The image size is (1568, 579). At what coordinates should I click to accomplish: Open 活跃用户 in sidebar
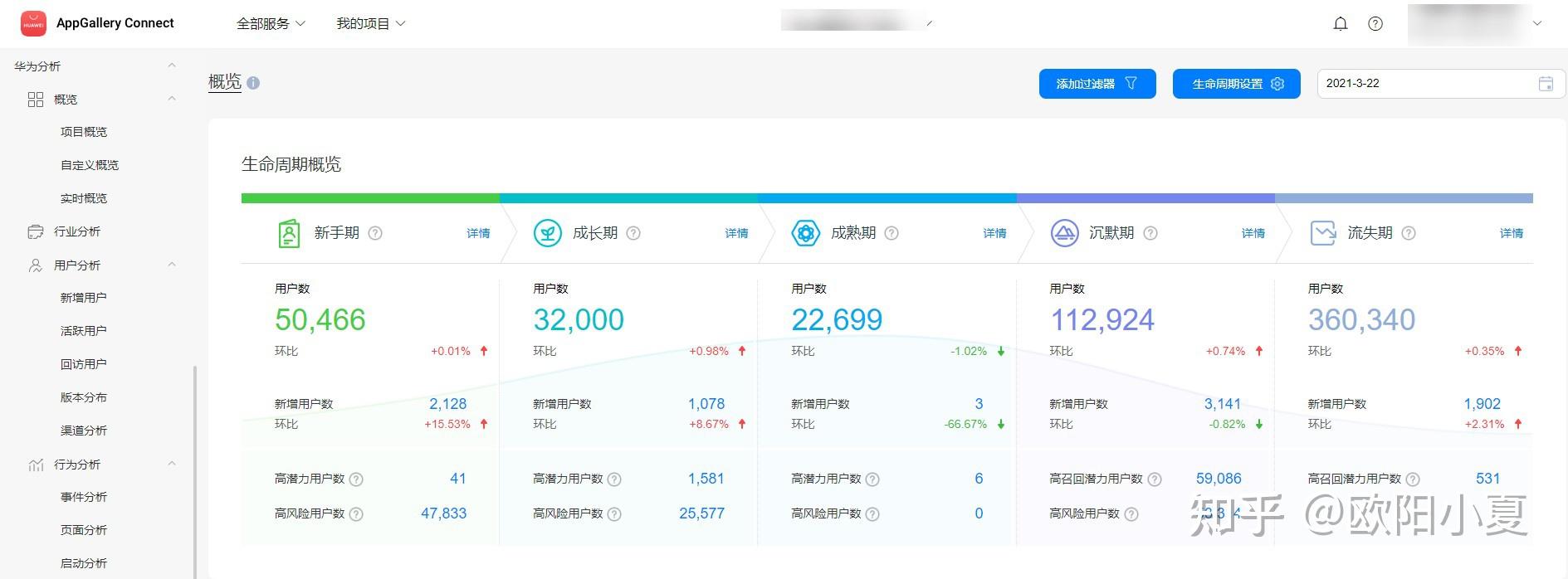tap(84, 331)
